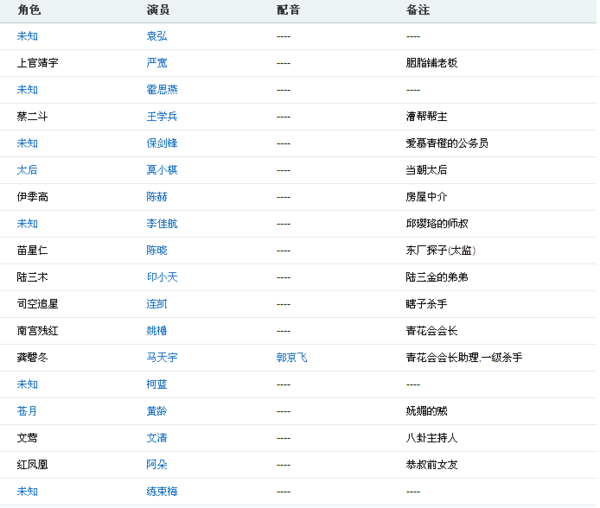Click the actor name 练束梅
The height and width of the screenshot is (508, 600).
(x=162, y=491)
